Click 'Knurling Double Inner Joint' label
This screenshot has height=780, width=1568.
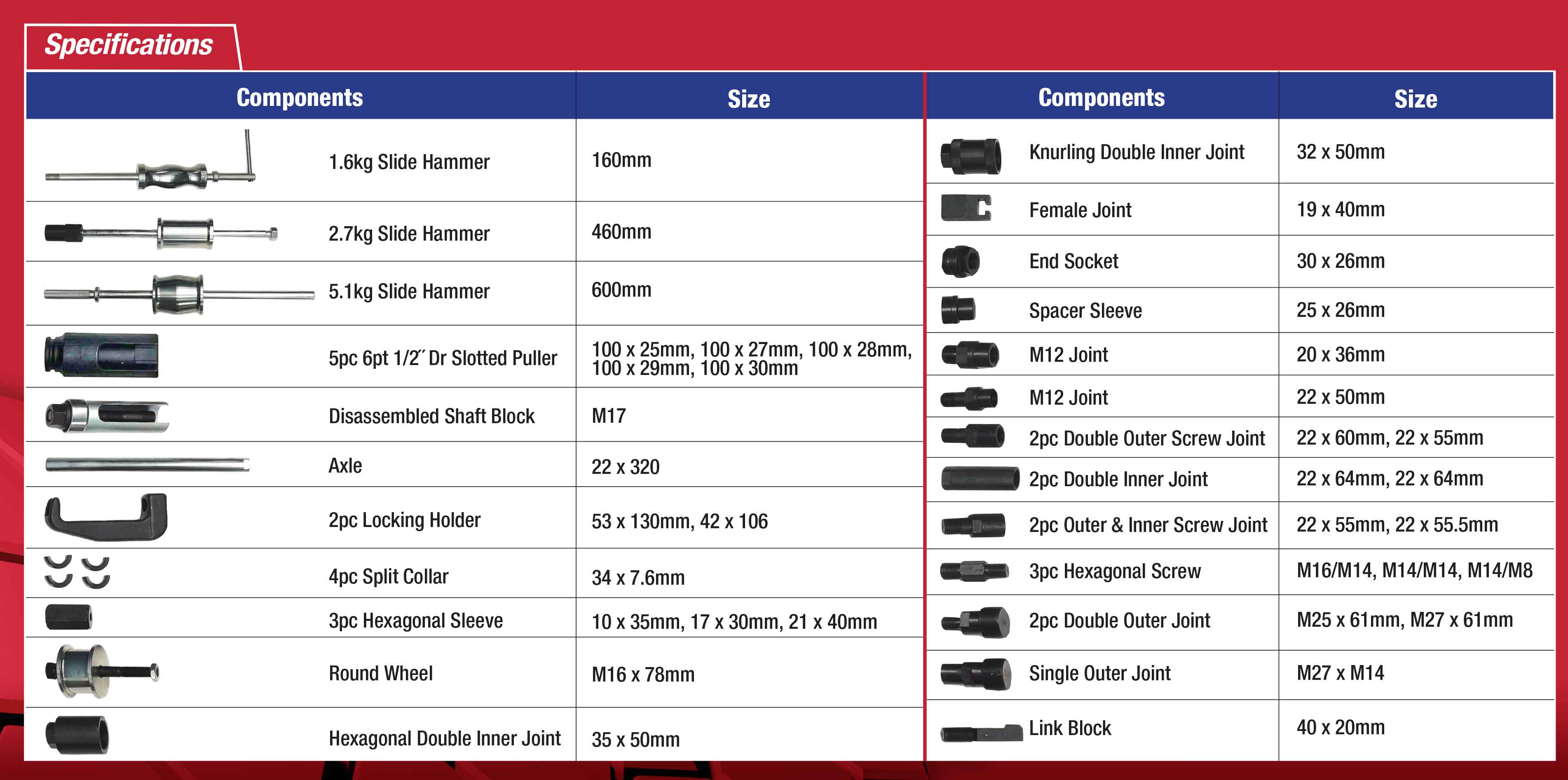tap(1137, 152)
